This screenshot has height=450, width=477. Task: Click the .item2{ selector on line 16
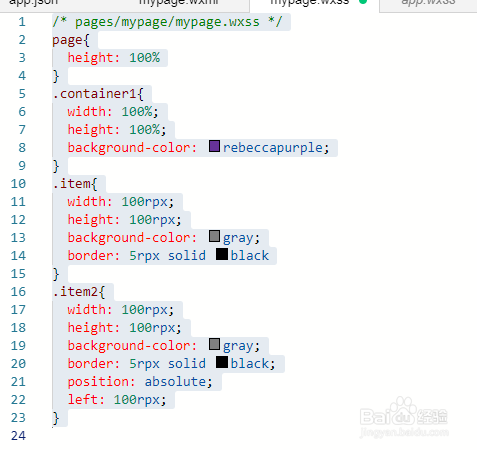(x=79, y=292)
